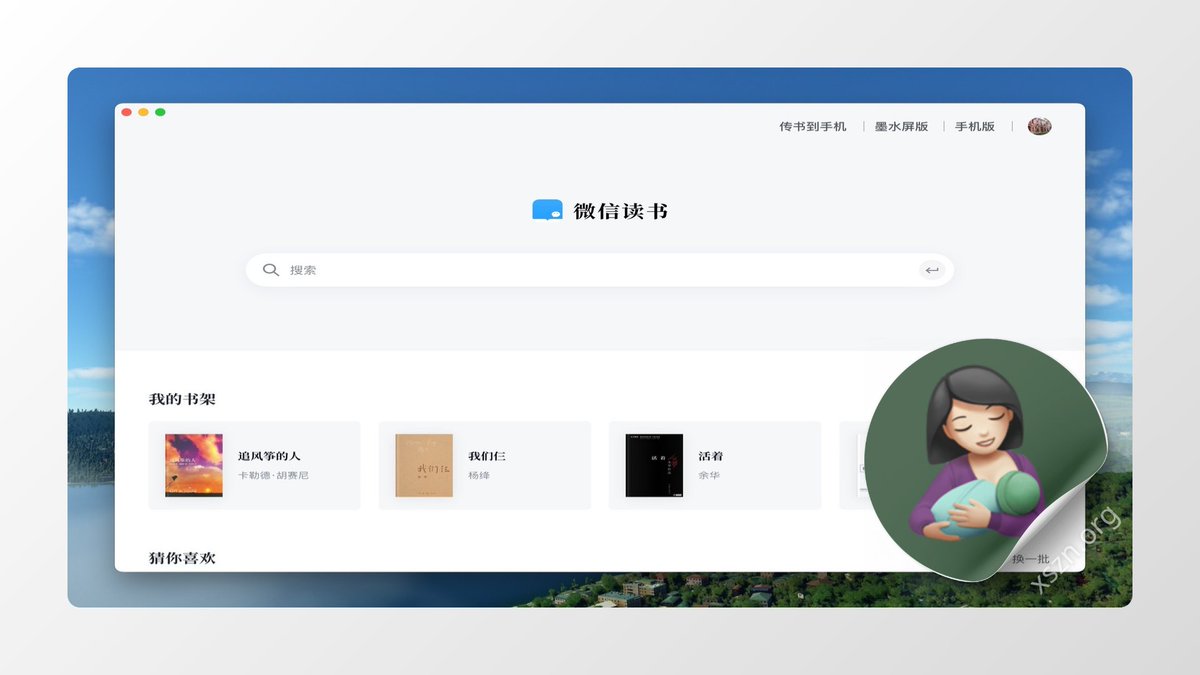Click the magnifier icon in search bar
The height and width of the screenshot is (675, 1200).
(x=270, y=269)
